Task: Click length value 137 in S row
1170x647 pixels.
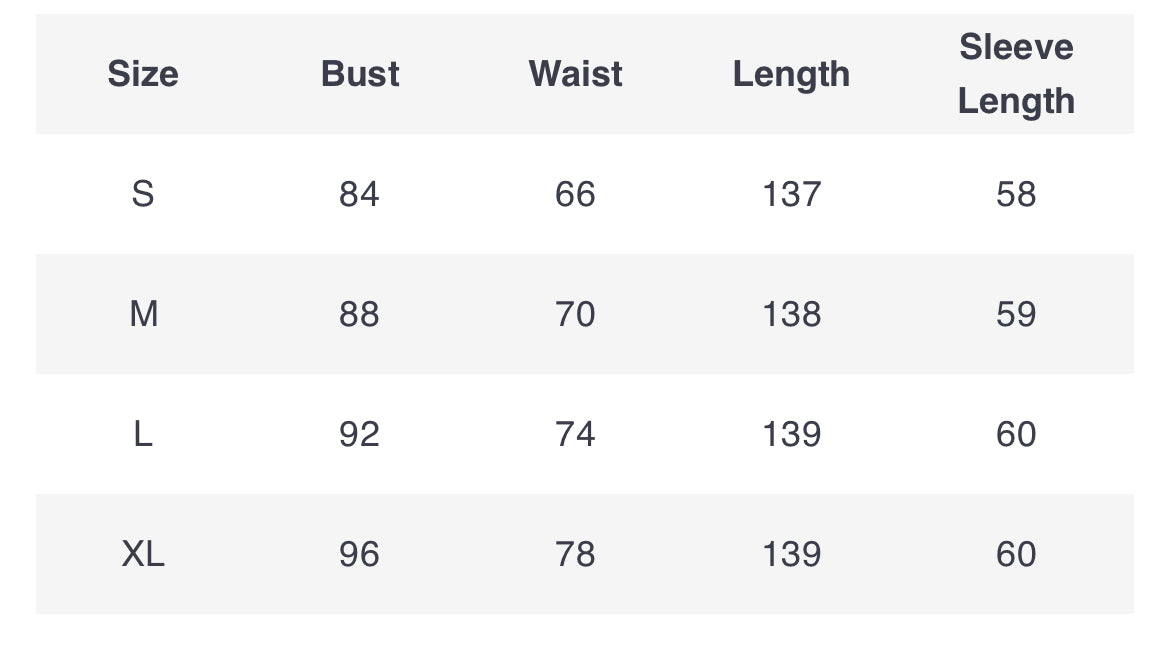Action: 792,194
